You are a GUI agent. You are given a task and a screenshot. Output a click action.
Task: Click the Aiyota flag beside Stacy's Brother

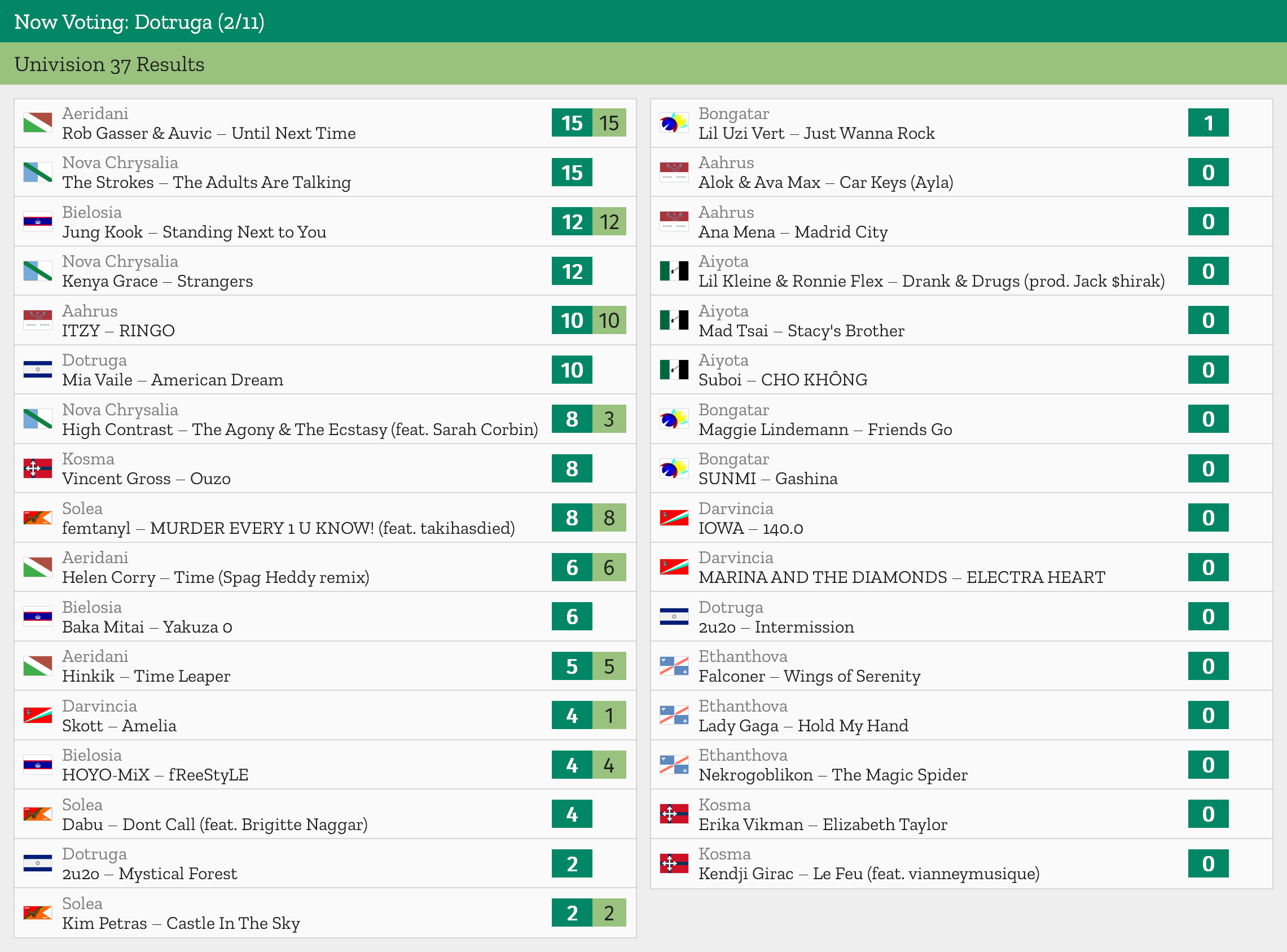coord(674,321)
